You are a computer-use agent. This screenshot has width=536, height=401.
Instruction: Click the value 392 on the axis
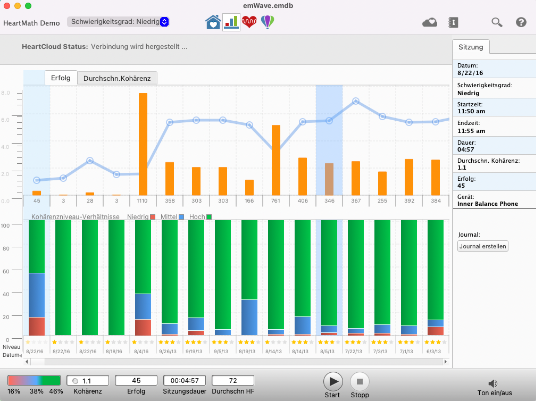(x=409, y=201)
